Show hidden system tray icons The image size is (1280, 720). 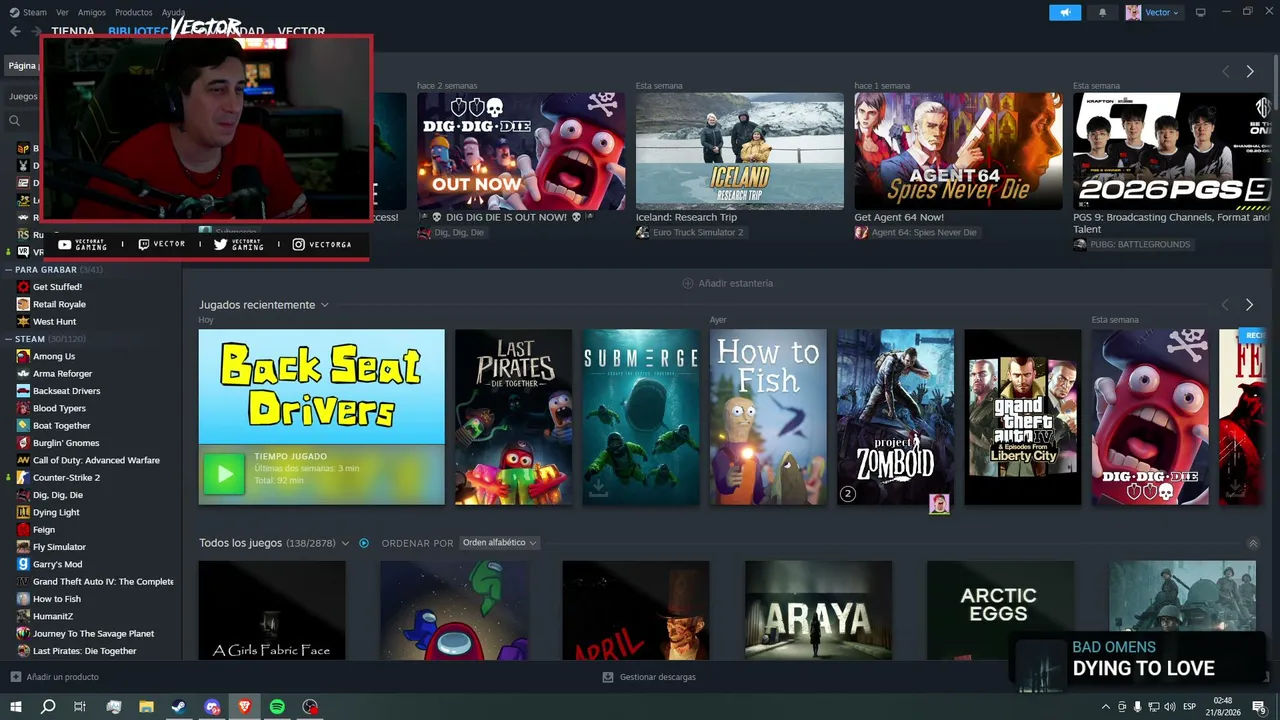click(x=1106, y=707)
